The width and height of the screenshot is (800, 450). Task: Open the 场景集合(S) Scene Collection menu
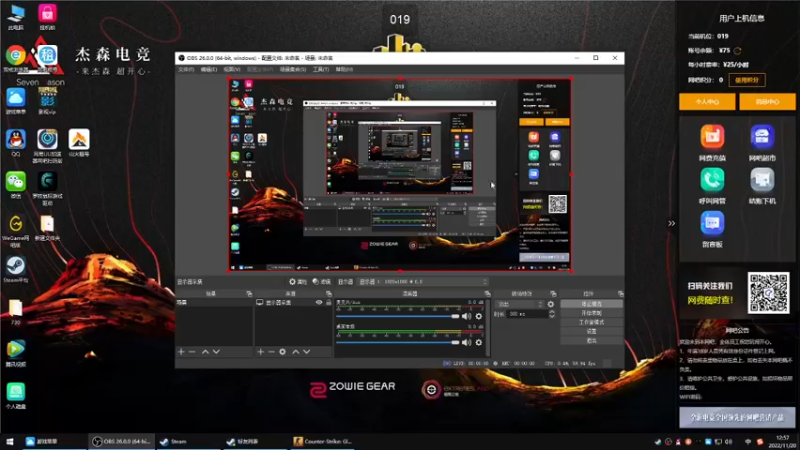tap(293, 69)
